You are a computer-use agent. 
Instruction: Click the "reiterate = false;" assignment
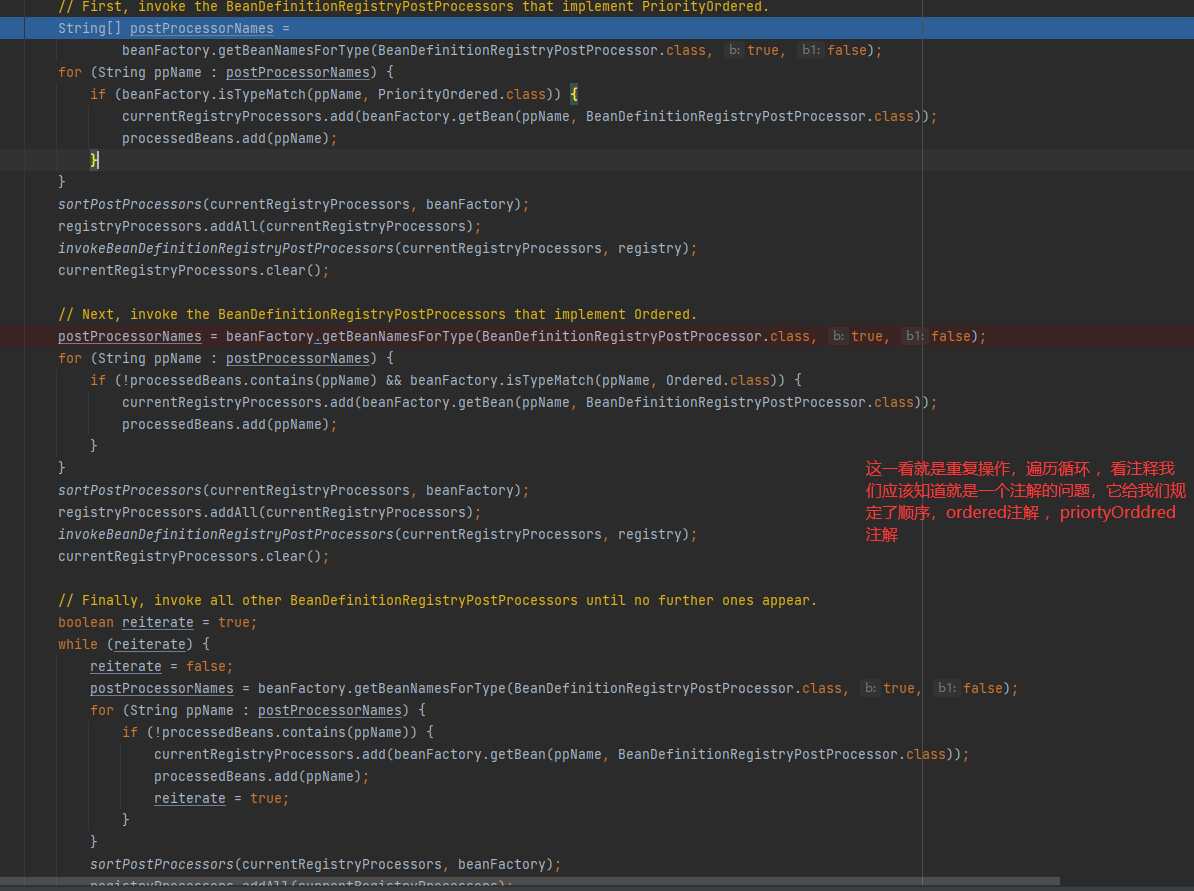[161, 667]
